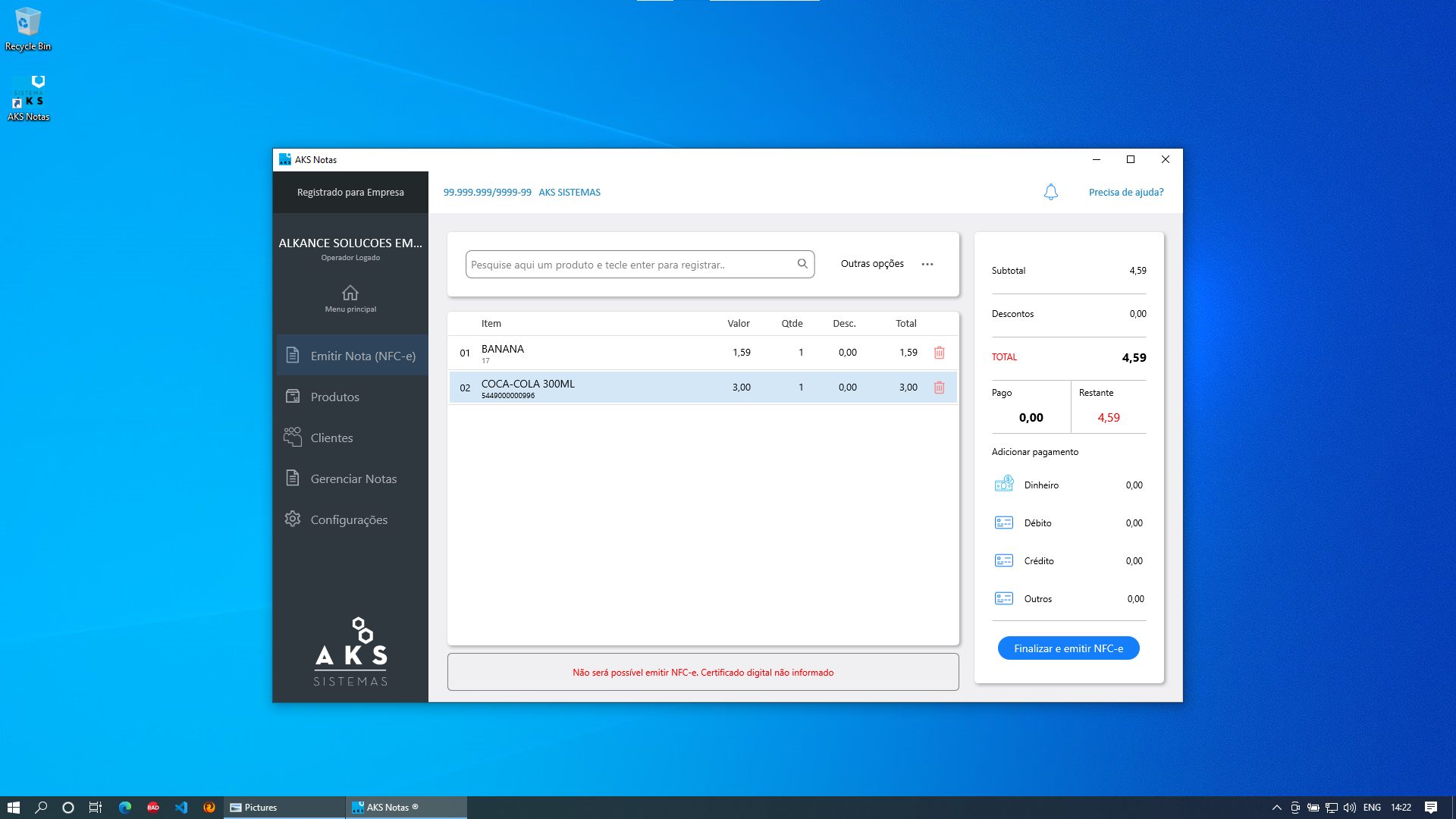1456x819 pixels.
Task: Click the ENG language indicator
Action: (1372, 808)
